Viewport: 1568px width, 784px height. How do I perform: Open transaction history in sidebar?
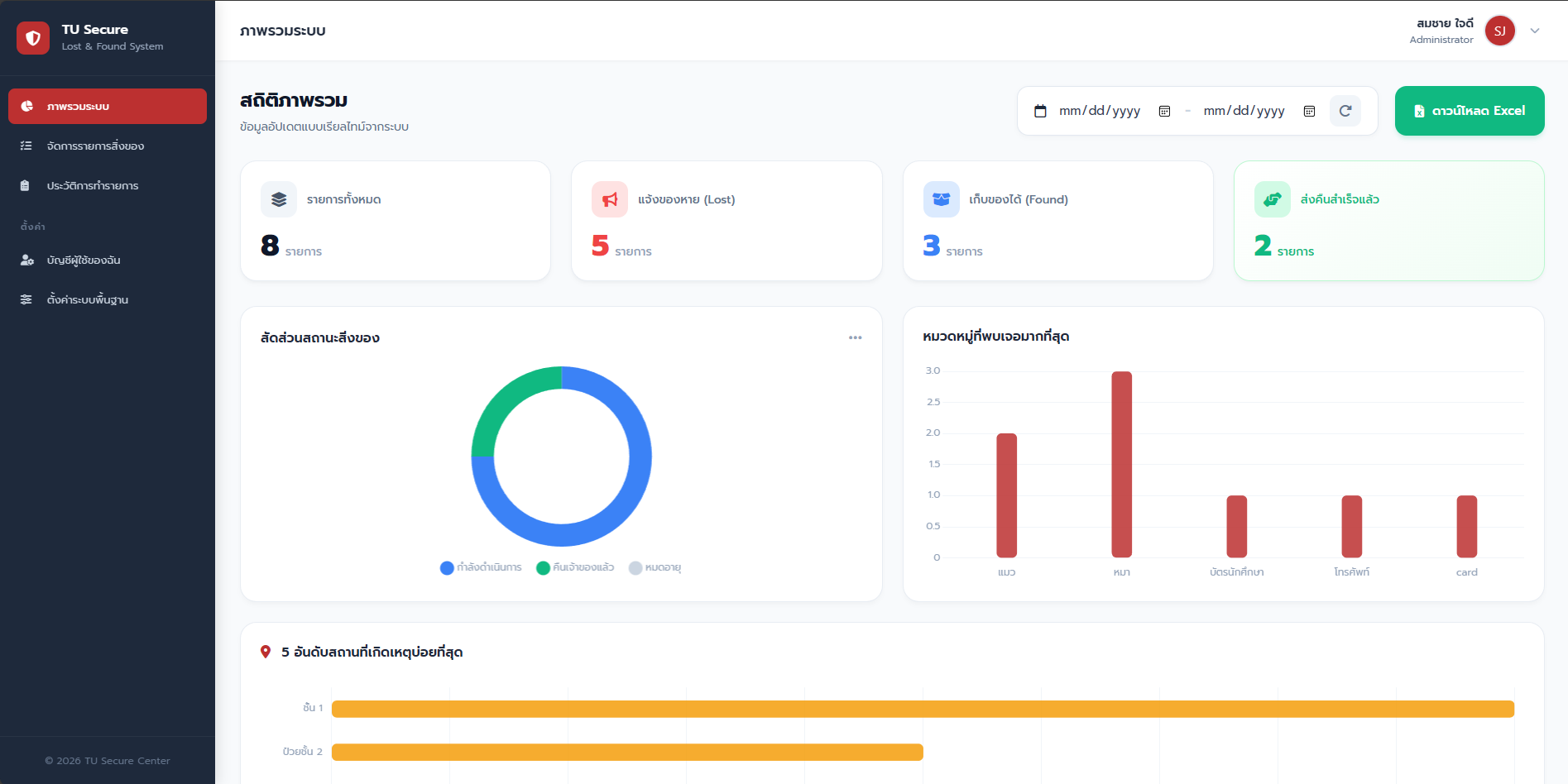click(92, 186)
